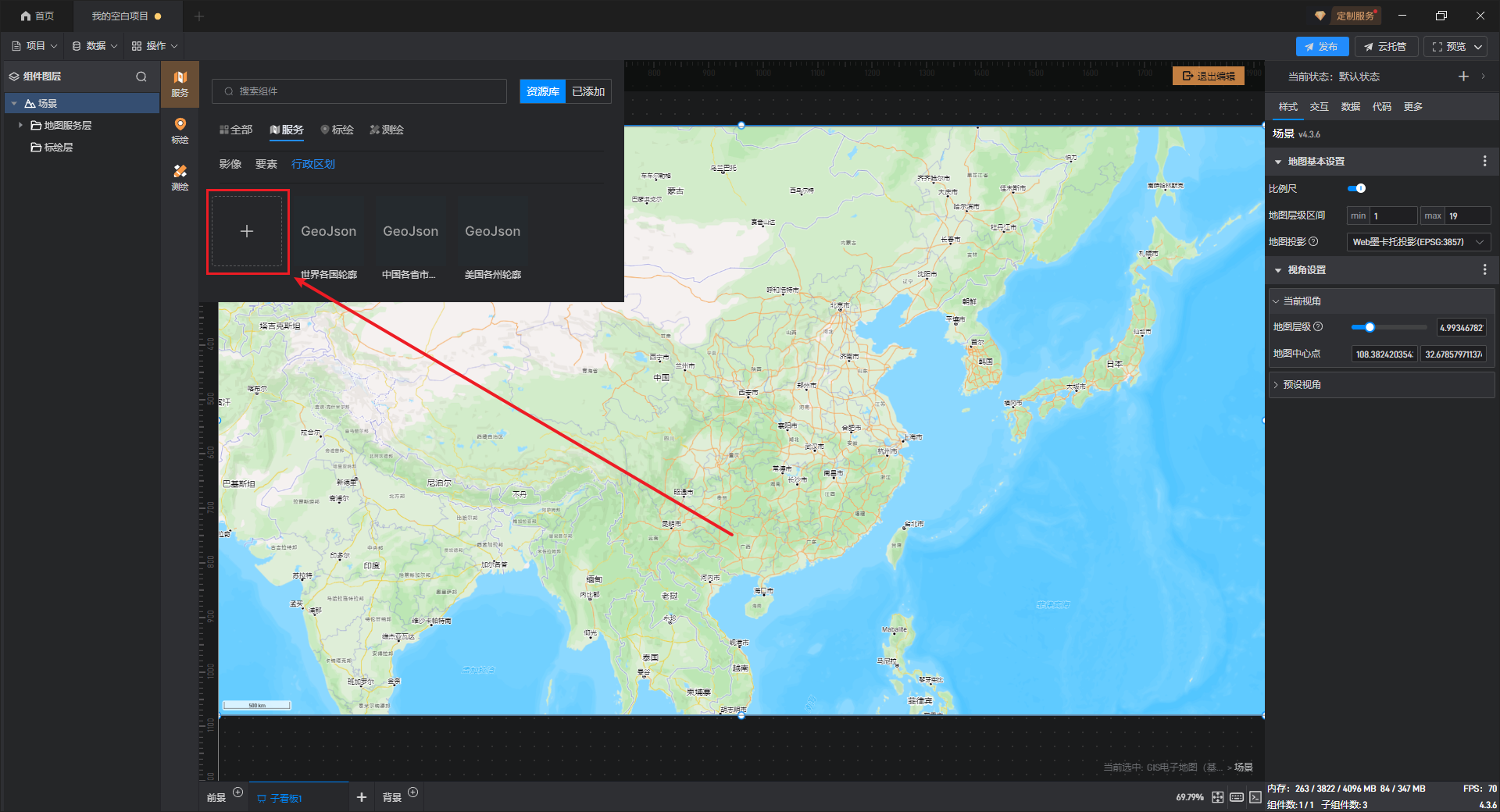Collapse the 场景 tree node
The image size is (1500, 812).
pyautogui.click(x=14, y=103)
